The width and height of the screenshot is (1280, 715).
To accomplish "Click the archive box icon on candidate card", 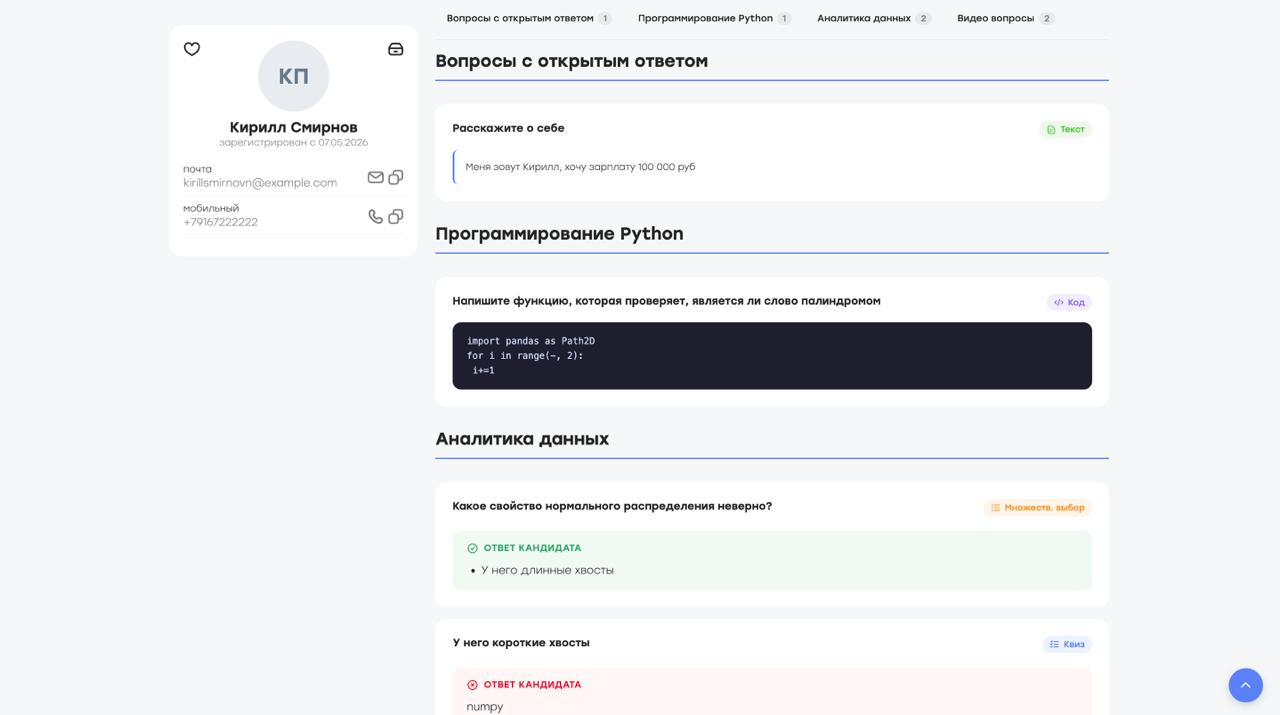I will 396,49.
